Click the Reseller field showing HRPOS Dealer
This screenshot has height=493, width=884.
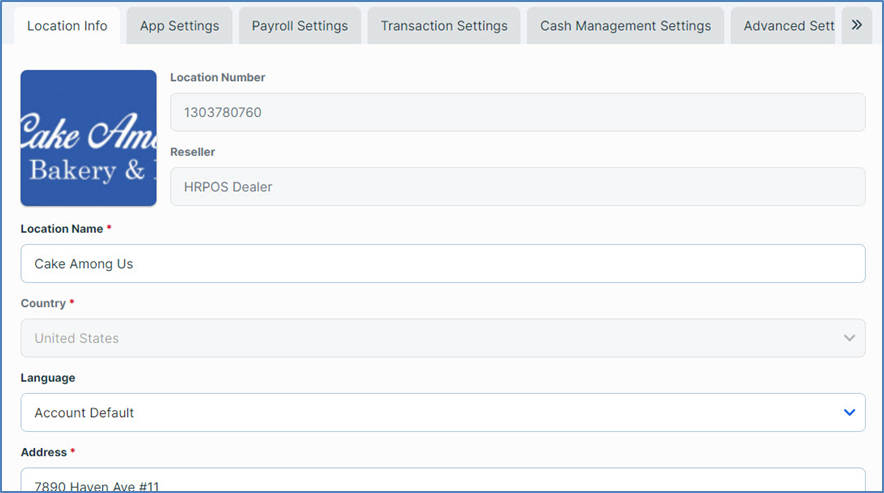pos(517,186)
